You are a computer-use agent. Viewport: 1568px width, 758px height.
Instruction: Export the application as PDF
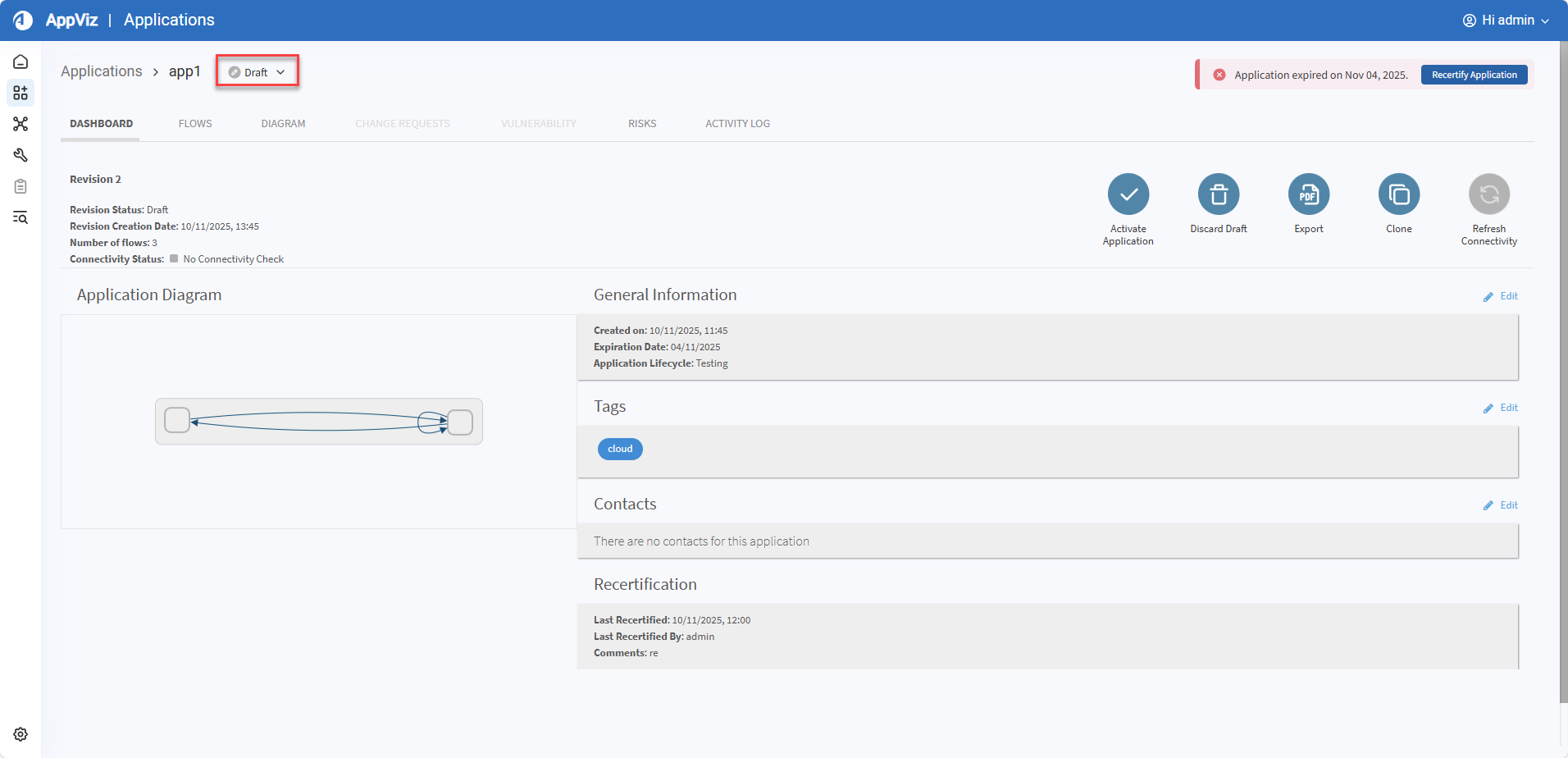(x=1308, y=194)
